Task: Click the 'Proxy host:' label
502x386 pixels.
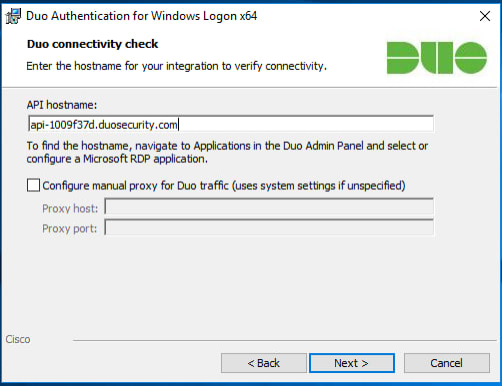Action: pyautogui.click(x=70, y=209)
